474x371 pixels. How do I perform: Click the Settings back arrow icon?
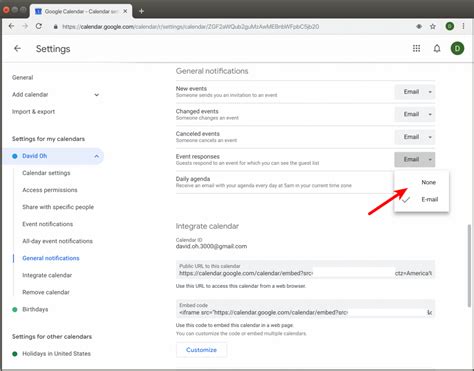tap(17, 49)
